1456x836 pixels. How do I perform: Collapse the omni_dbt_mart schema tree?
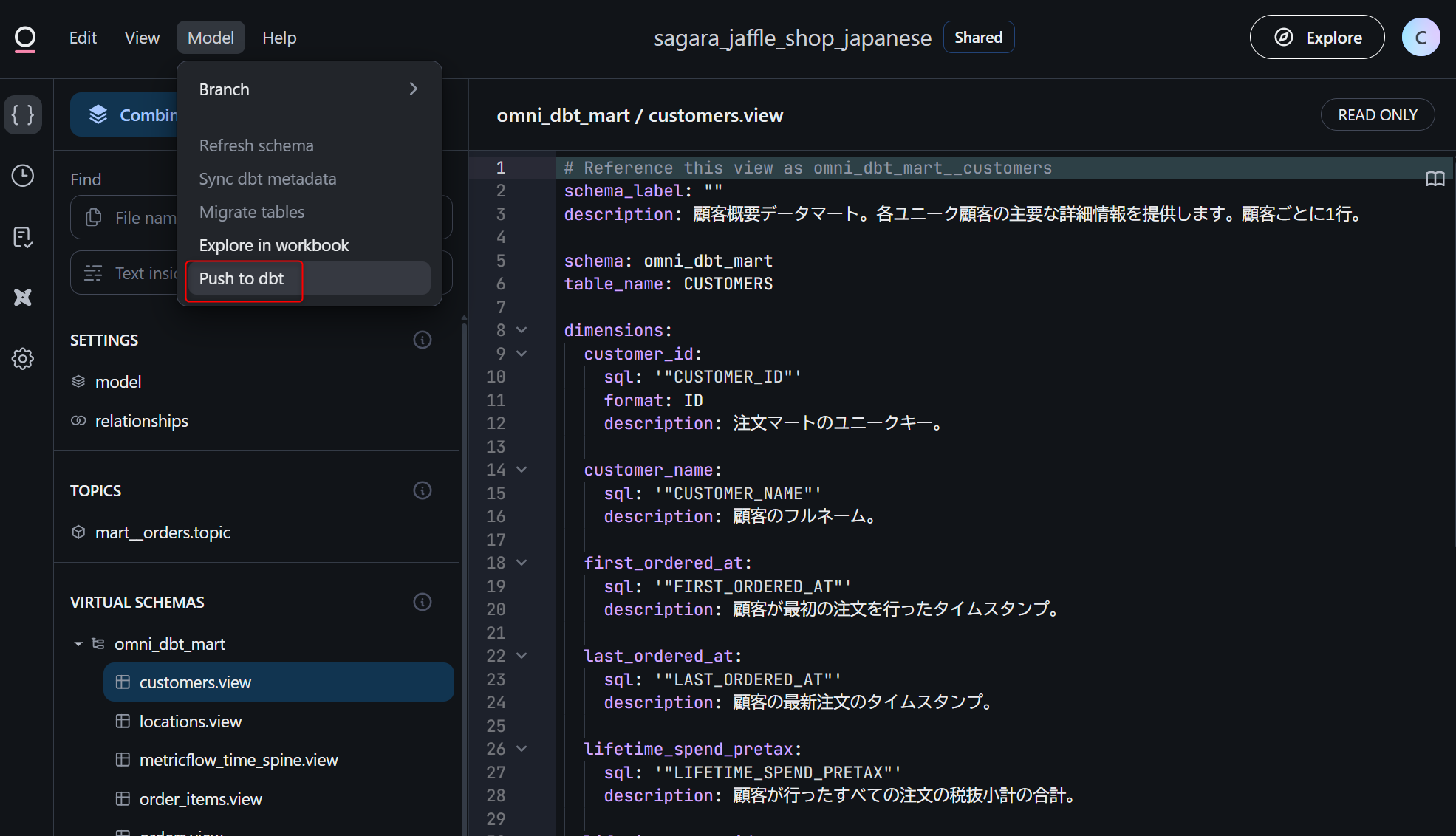[x=78, y=644]
